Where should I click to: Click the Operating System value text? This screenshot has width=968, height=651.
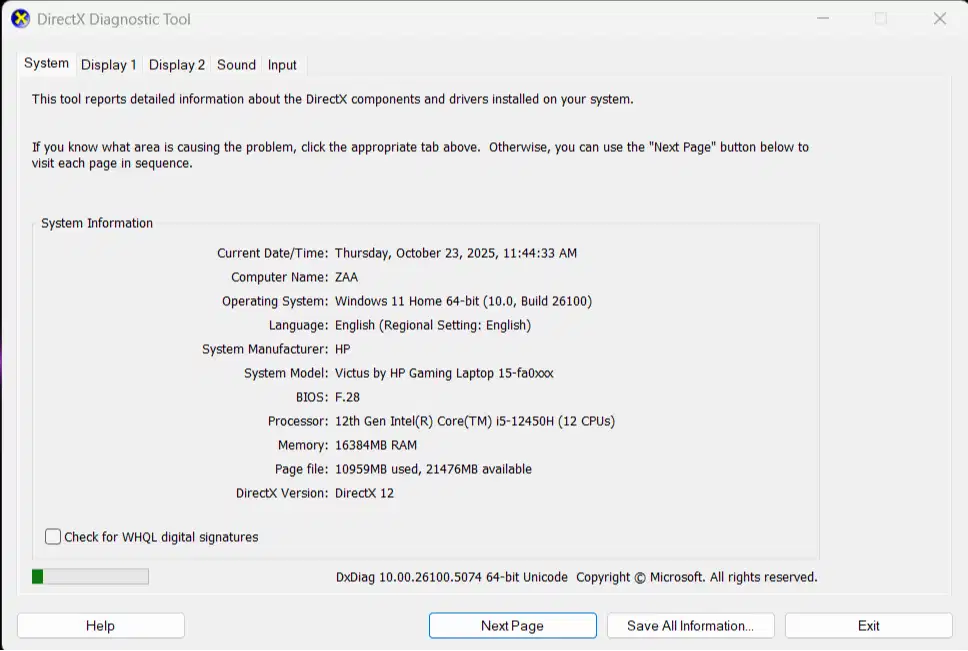[463, 301]
